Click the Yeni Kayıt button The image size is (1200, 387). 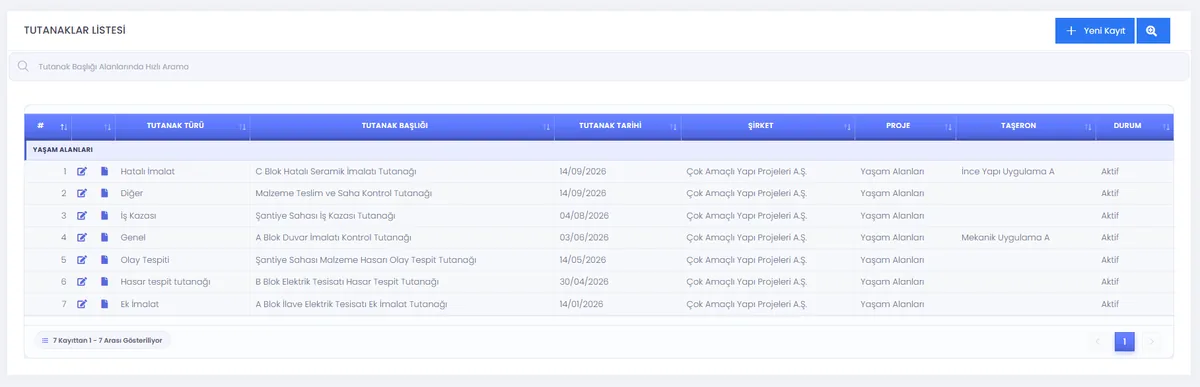(x=1095, y=31)
